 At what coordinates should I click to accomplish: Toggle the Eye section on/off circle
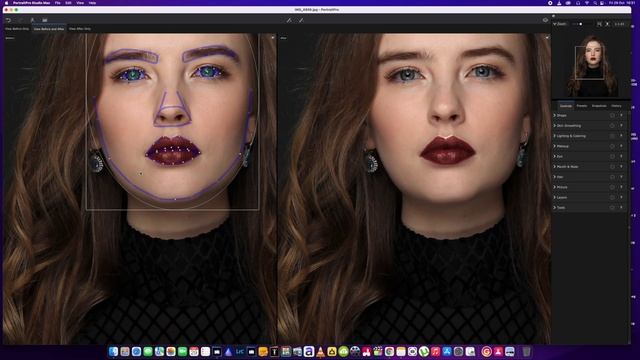(x=612, y=156)
